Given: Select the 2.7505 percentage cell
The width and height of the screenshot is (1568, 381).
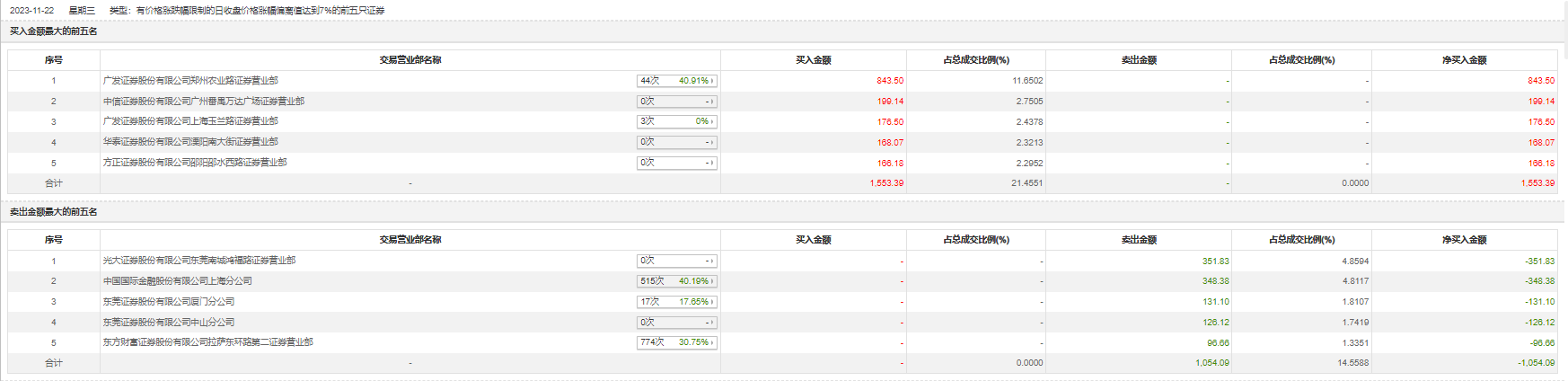Looking at the screenshot, I should tap(1029, 102).
